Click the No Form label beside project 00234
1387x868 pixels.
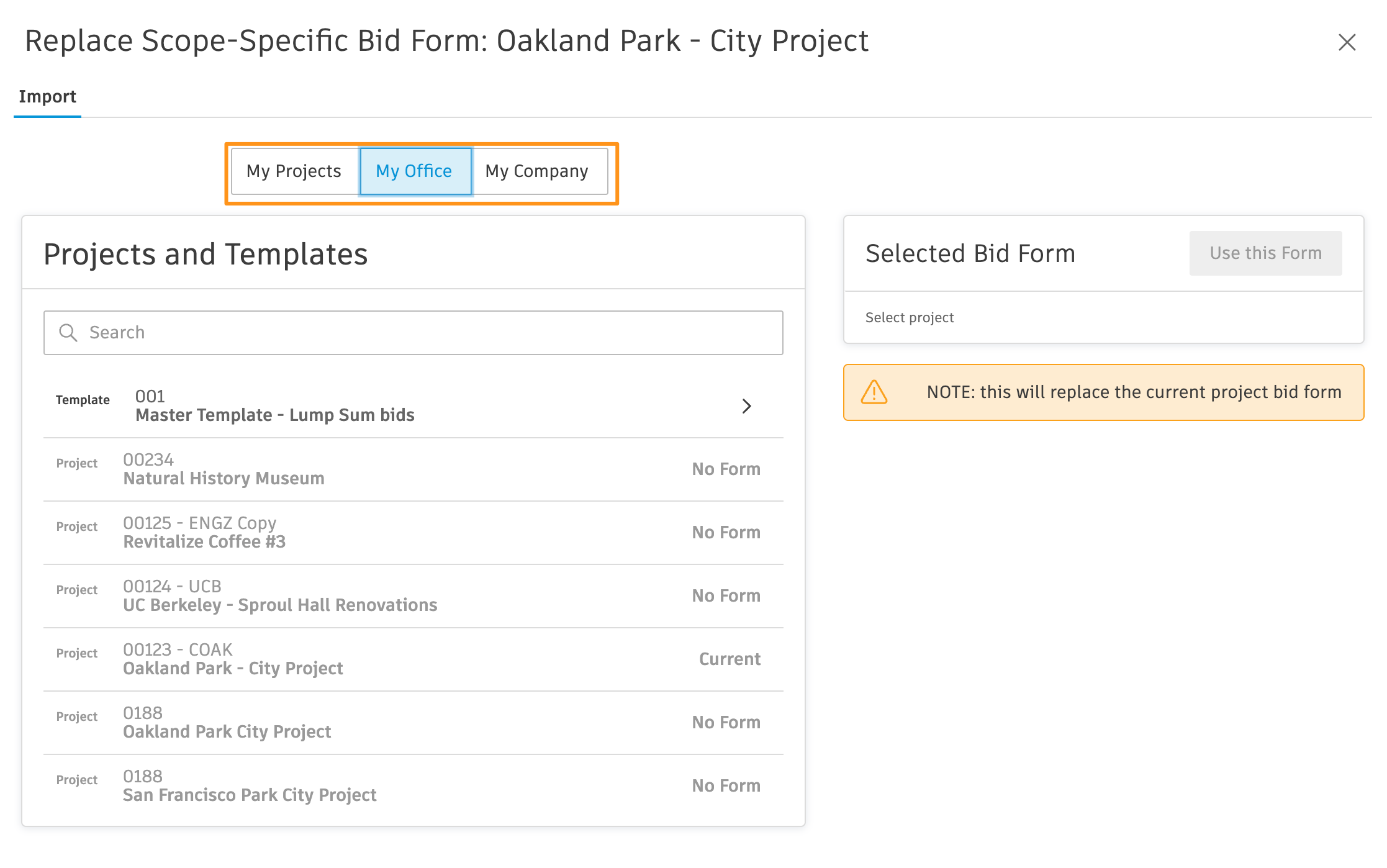point(726,469)
